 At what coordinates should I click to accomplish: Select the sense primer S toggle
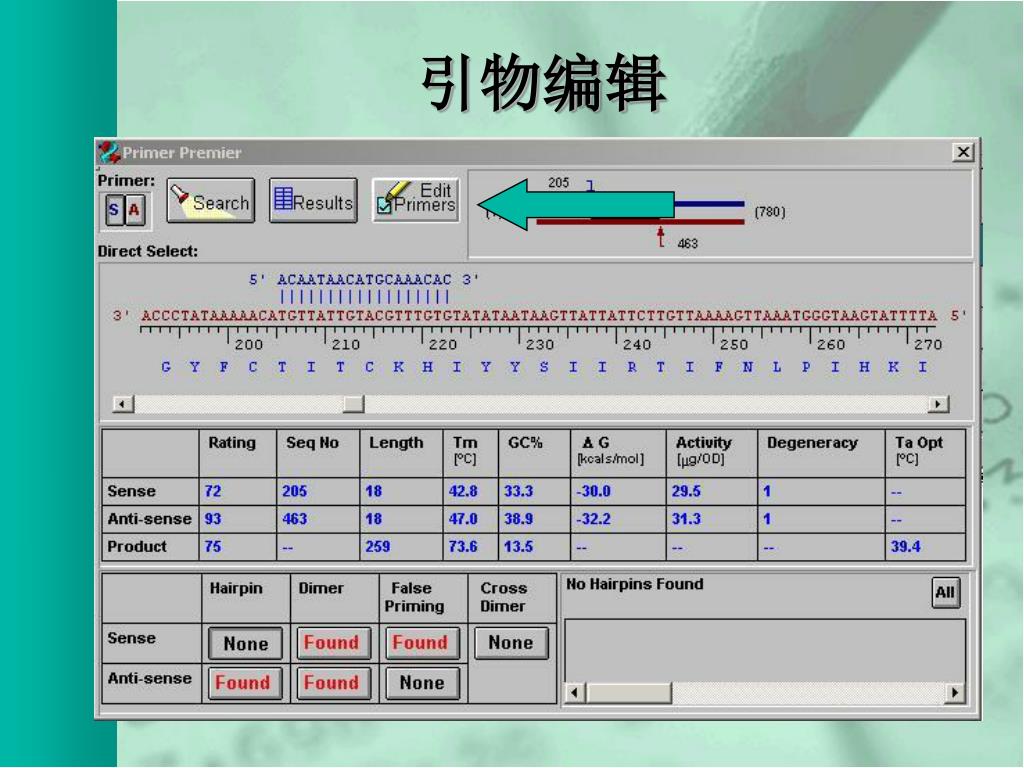click(x=114, y=210)
